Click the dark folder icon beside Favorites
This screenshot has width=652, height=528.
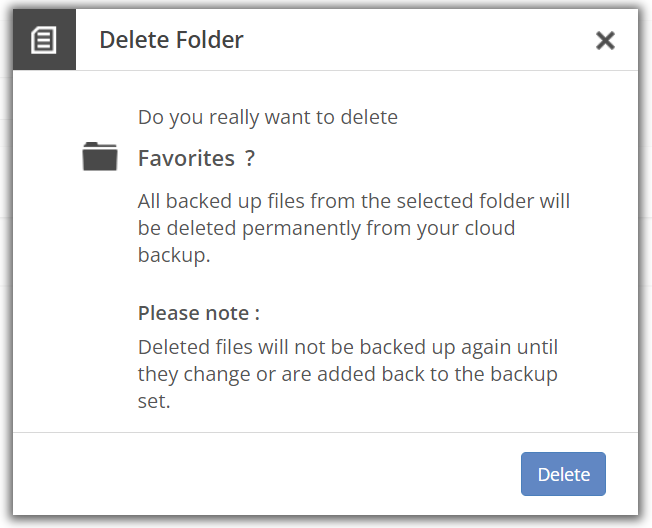click(100, 156)
